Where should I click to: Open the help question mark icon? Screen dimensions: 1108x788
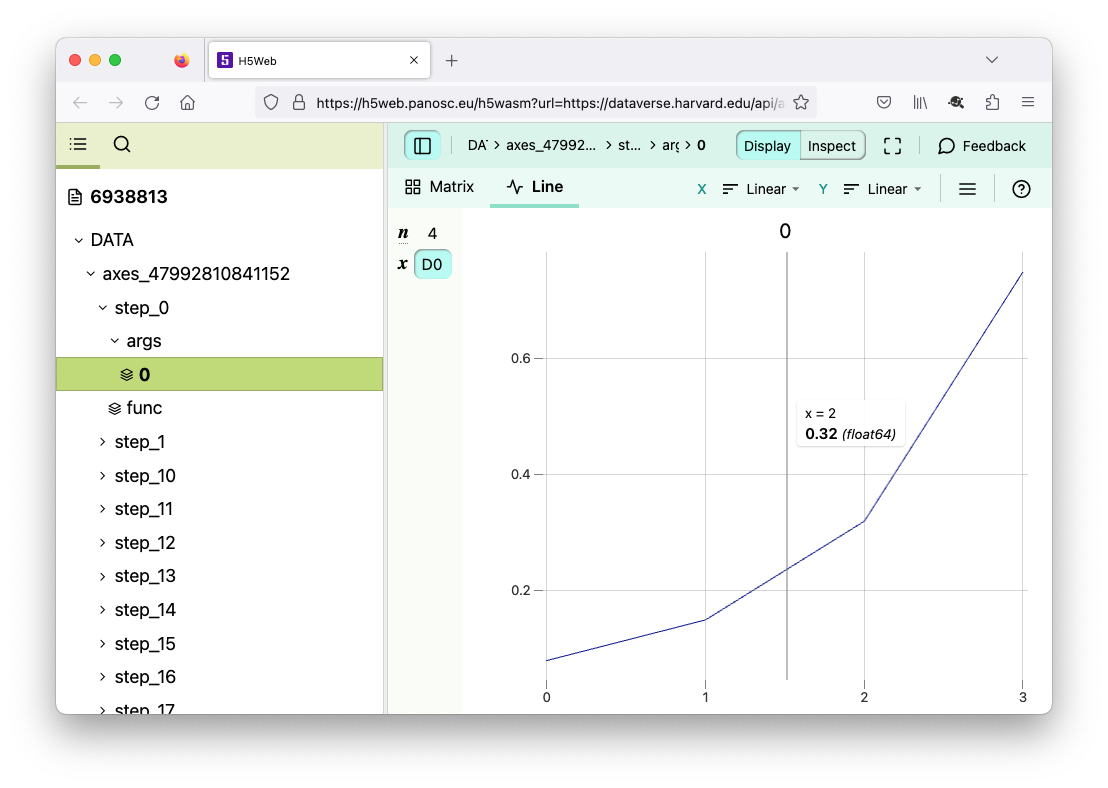coord(1021,189)
